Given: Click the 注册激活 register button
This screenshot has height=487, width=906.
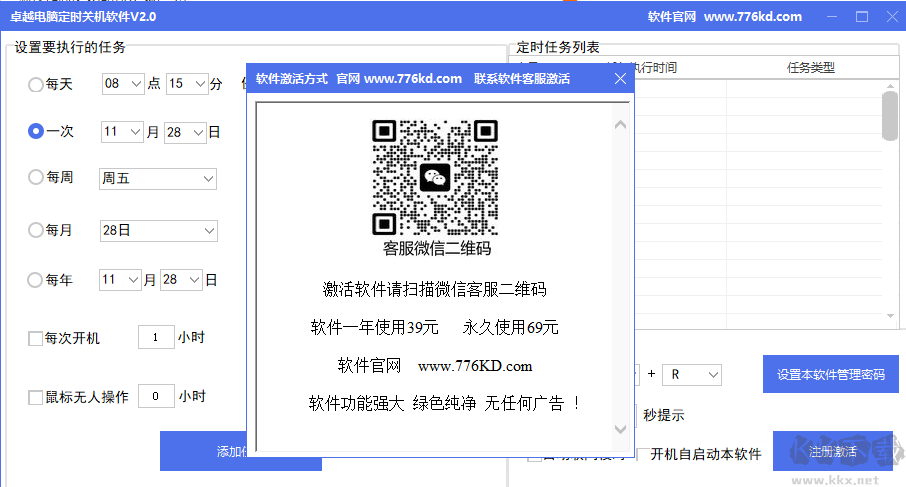Looking at the screenshot, I should [x=833, y=451].
